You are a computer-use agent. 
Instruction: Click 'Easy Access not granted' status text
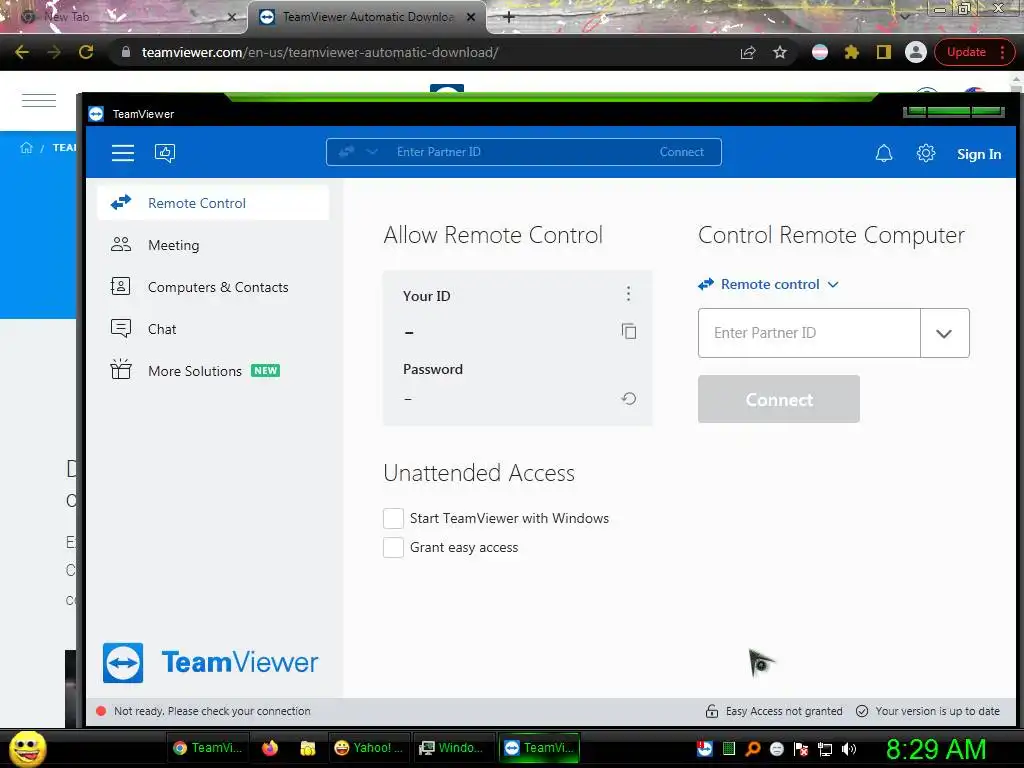pos(784,711)
